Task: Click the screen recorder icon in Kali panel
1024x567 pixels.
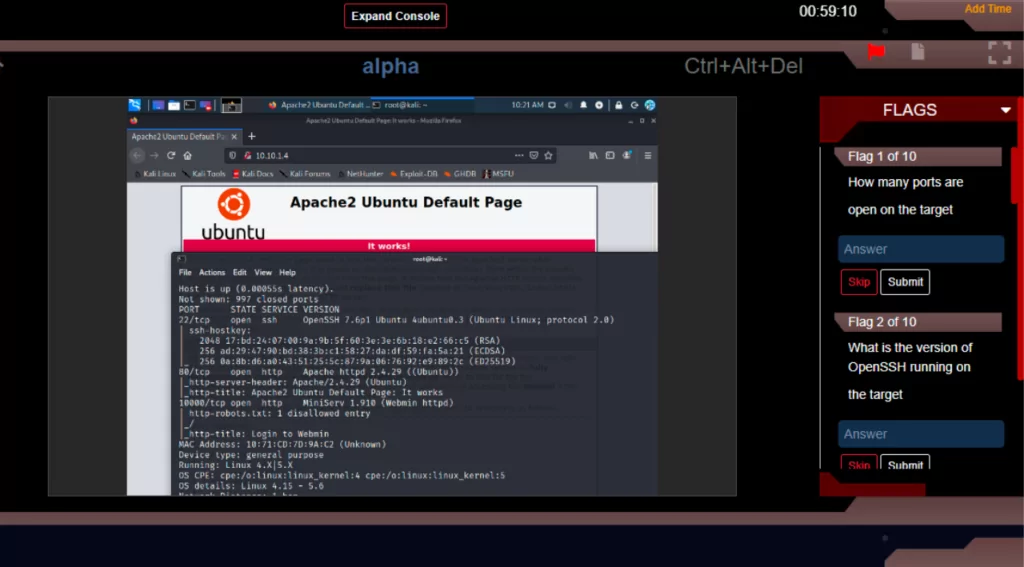Action: (x=206, y=105)
